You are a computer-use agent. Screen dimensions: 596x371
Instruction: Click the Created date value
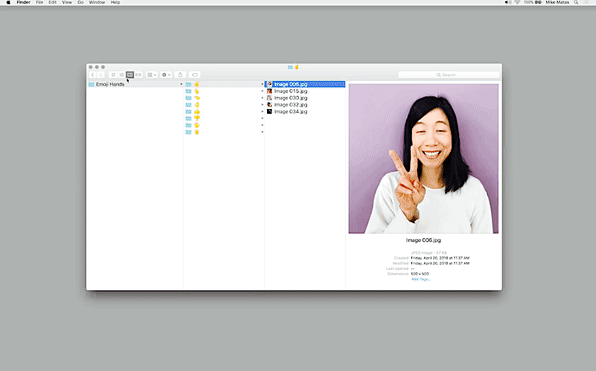[440, 258]
